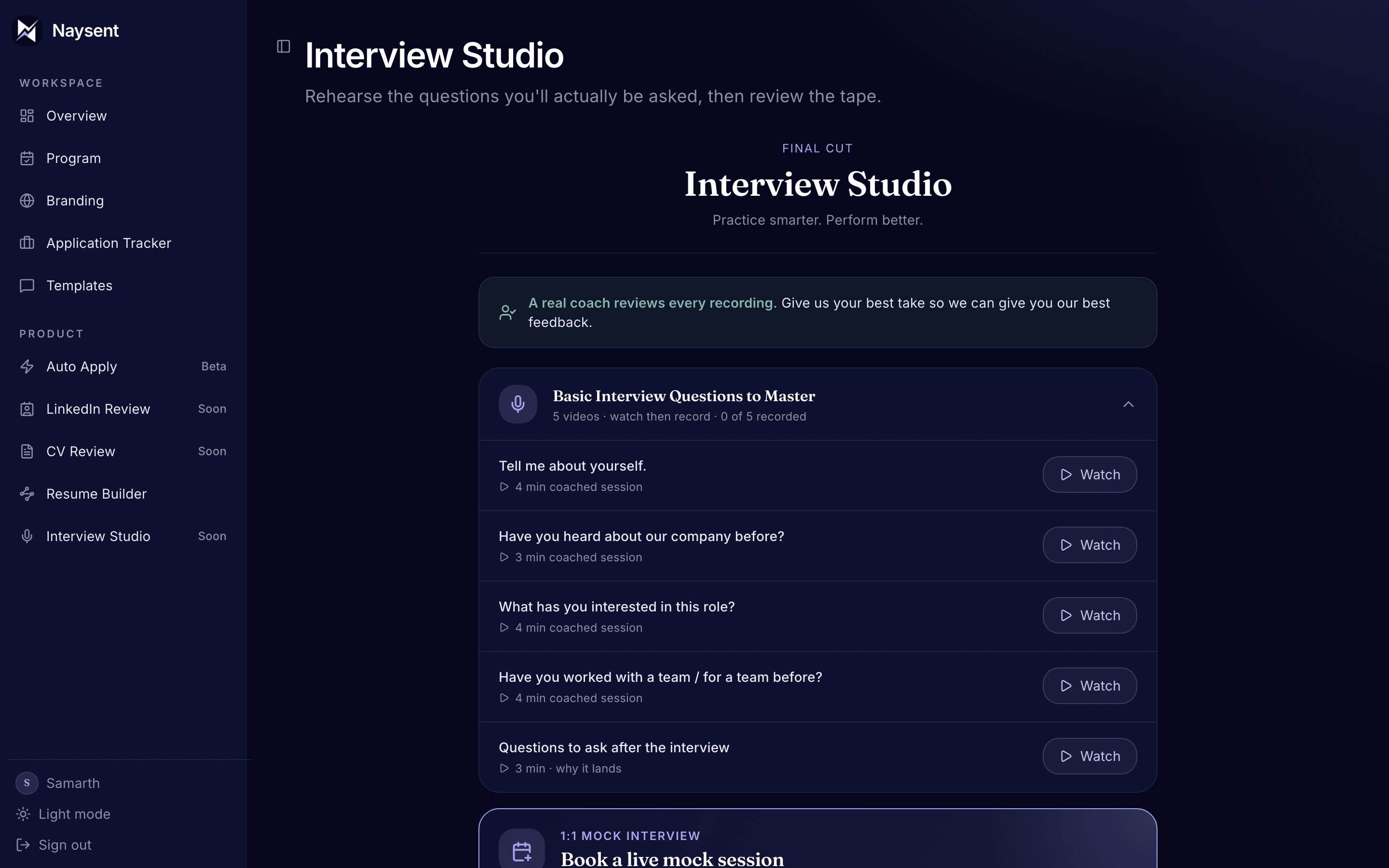
Task: Open Resume Builder
Action: (123, 494)
